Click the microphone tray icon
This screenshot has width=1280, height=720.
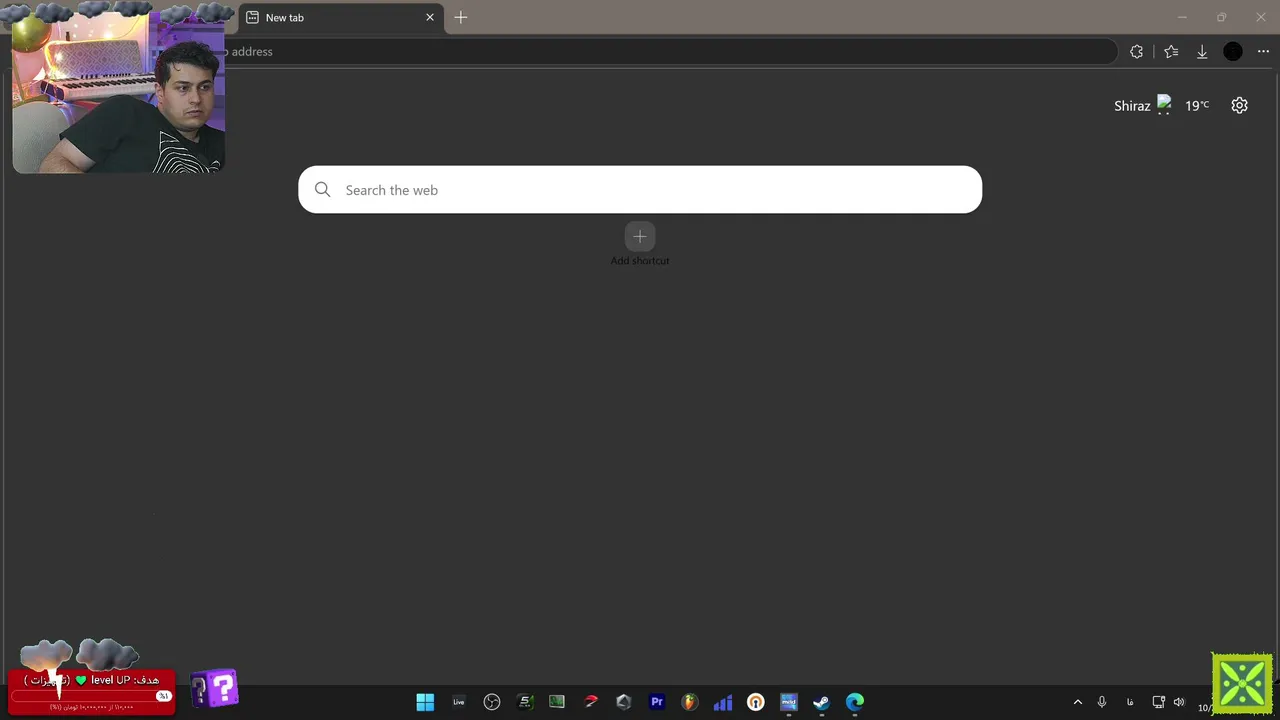[x=1102, y=702]
